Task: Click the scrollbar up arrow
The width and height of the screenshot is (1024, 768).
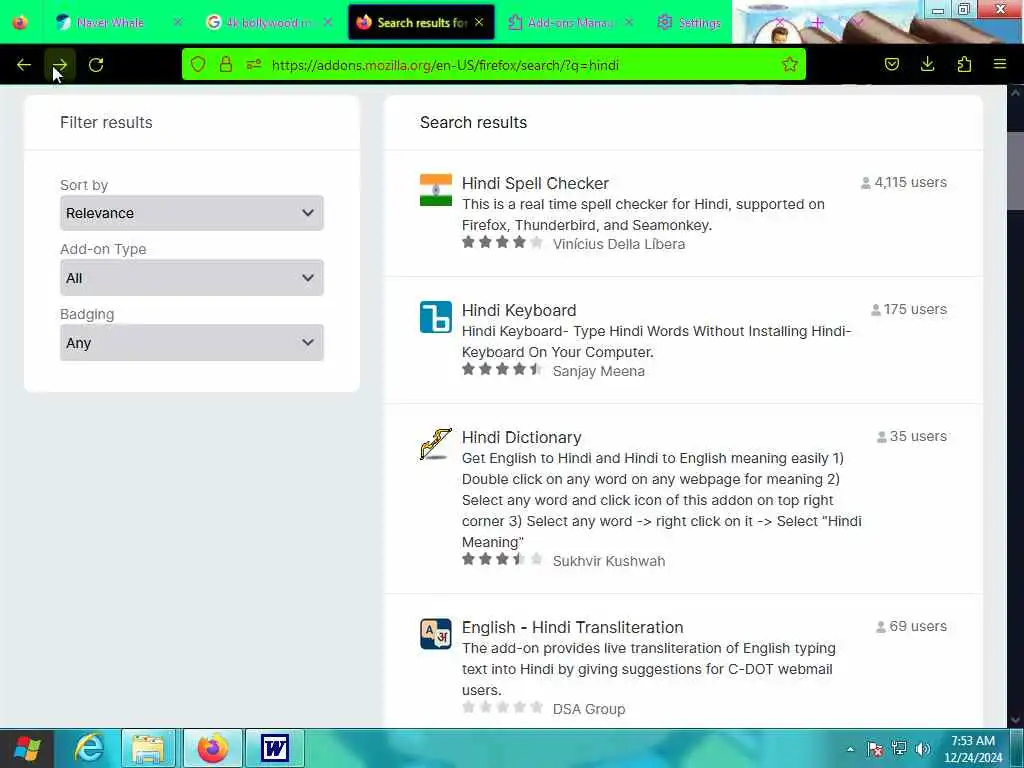Action: click(x=1015, y=93)
